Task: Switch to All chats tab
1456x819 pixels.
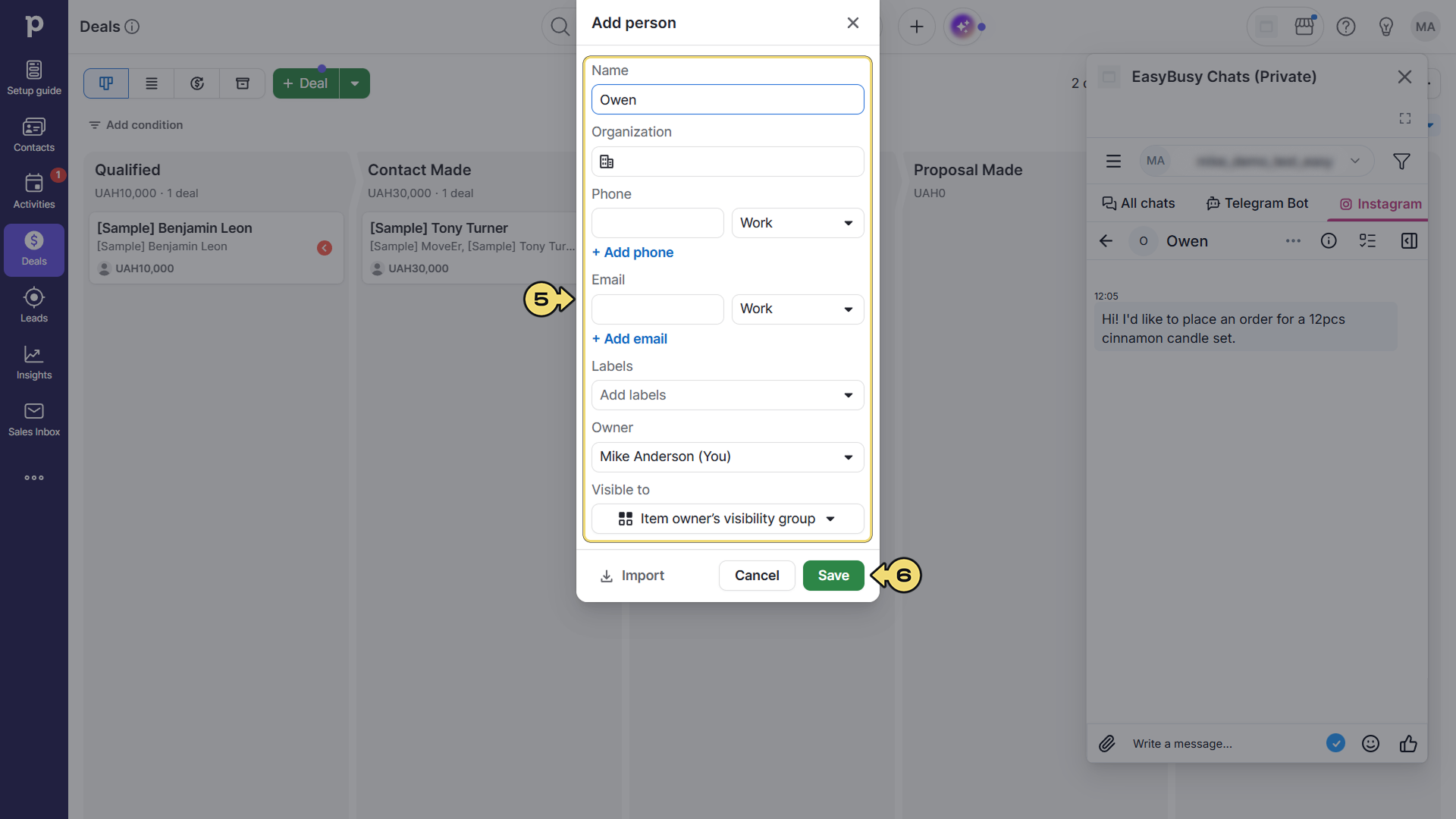Action: pyautogui.click(x=1138, y=203)
